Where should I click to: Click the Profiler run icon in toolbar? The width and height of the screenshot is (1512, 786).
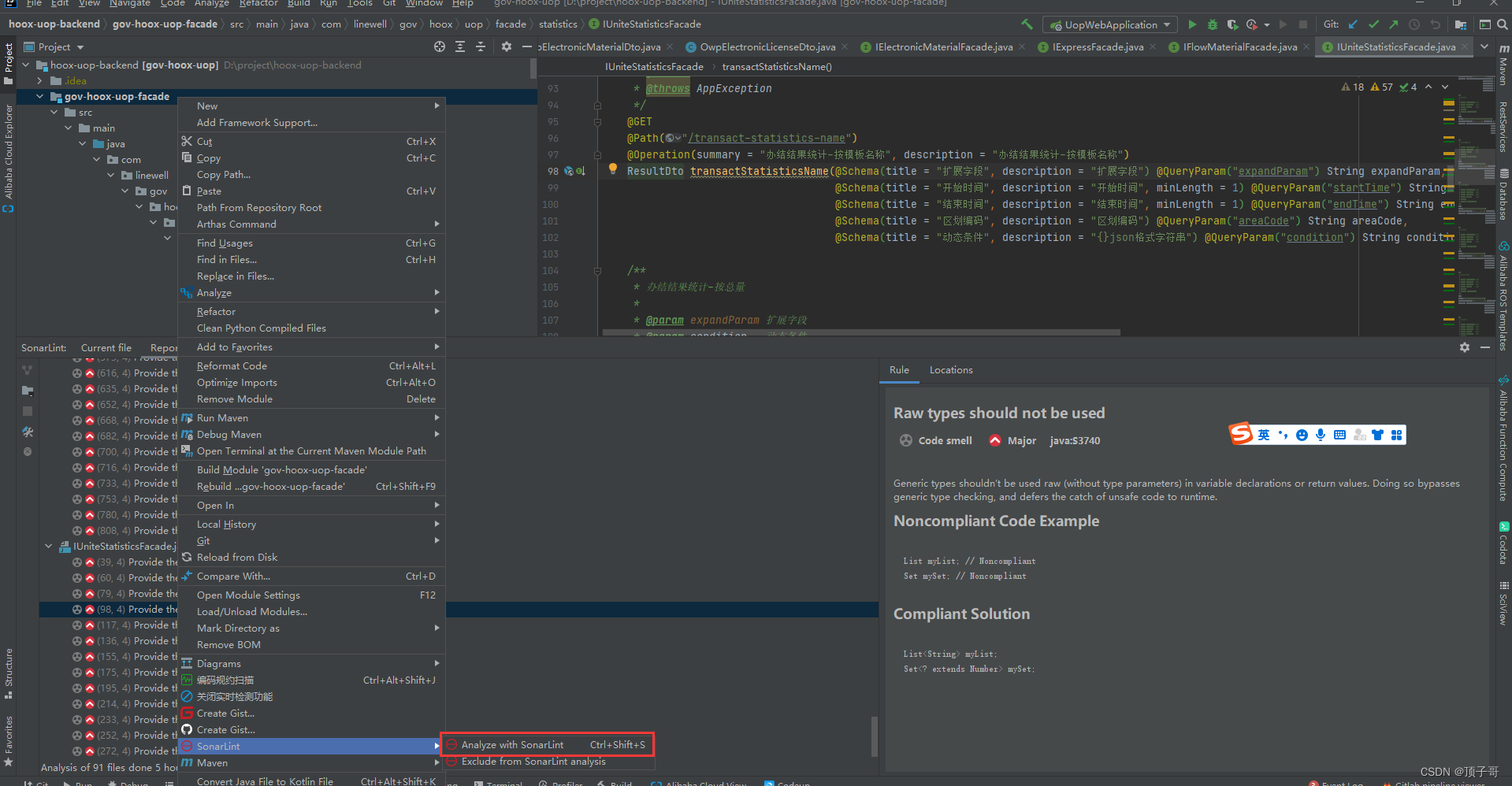tap(1251, 24)
